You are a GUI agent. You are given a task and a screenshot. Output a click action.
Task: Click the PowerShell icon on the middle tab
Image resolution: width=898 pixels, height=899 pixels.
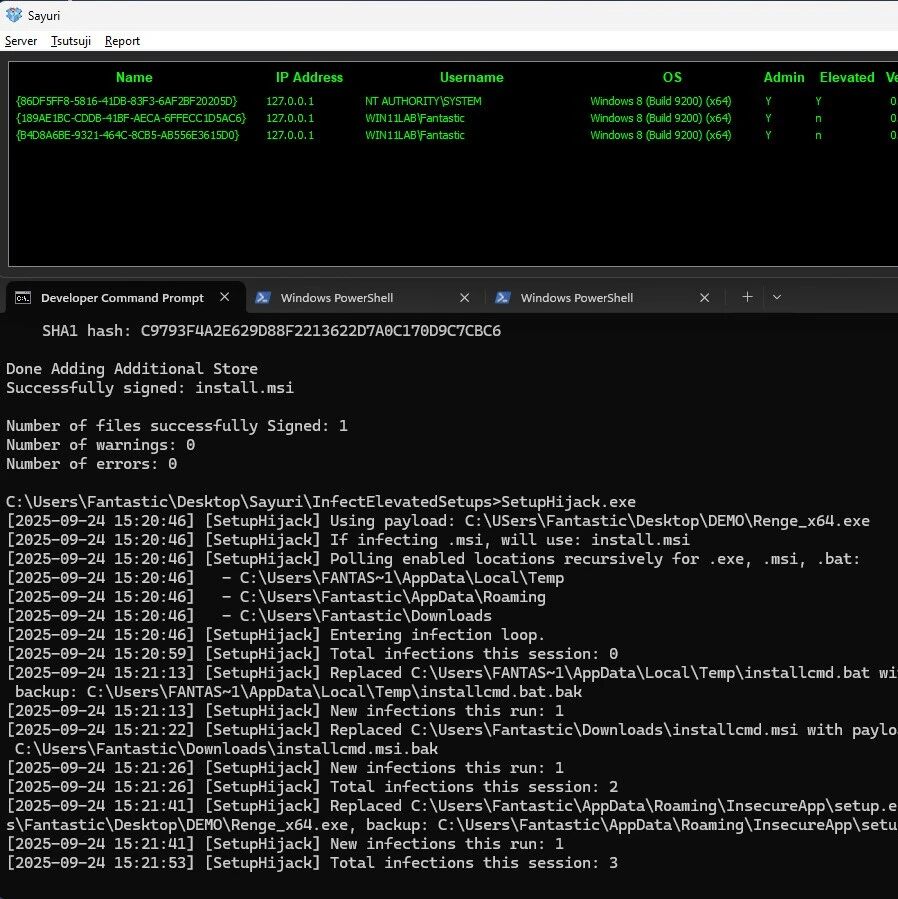click(x=263, y=298)
